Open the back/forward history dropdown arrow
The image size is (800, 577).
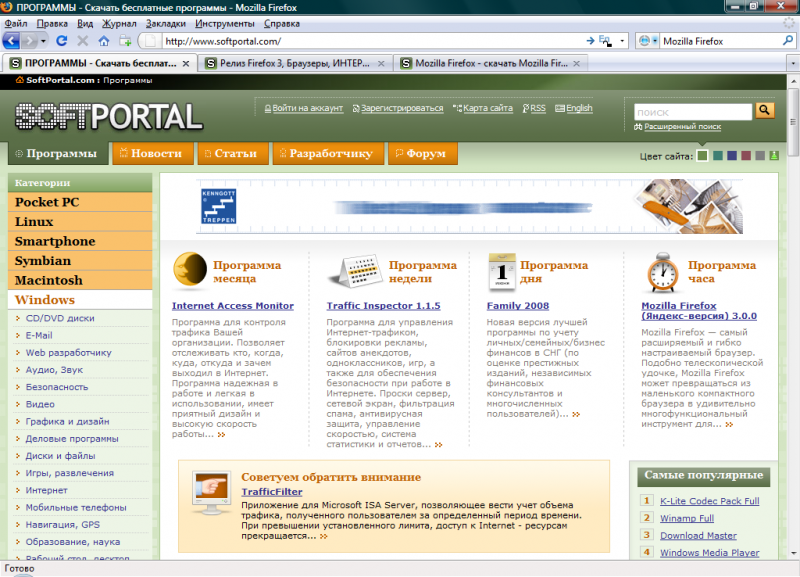(x=43, y=41)
